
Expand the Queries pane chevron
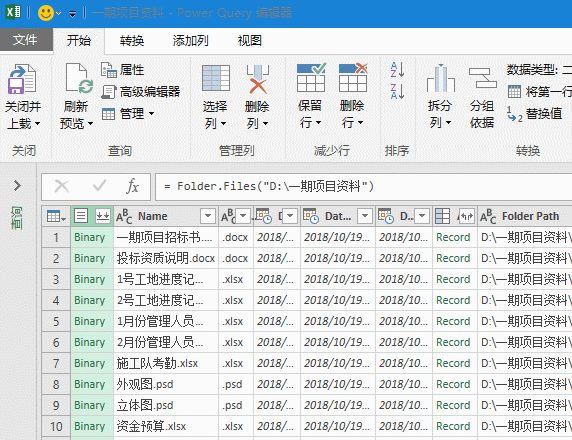tap(17, 186)
